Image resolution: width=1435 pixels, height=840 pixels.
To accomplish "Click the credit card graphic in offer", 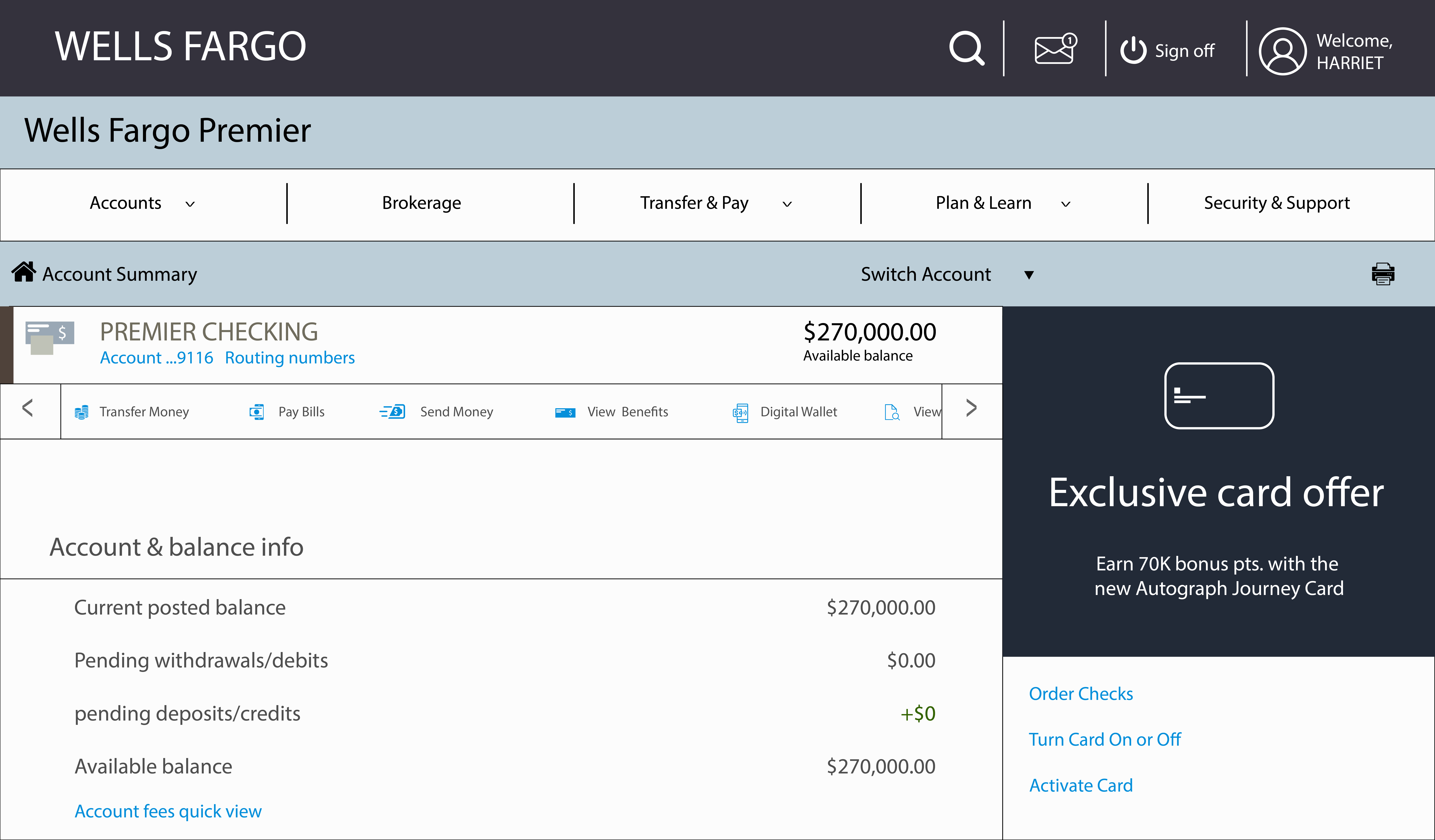I will click(x=1219, y=396).
